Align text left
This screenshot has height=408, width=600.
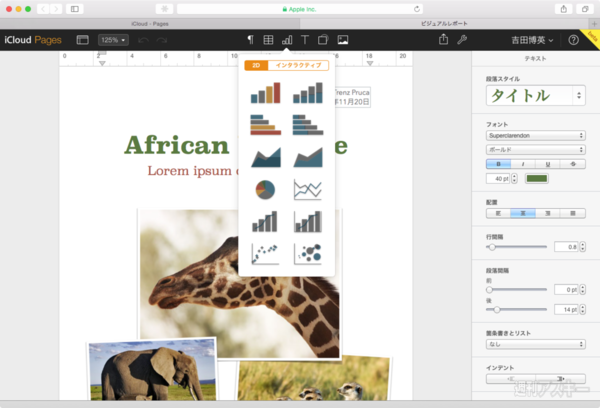(498, 213)
